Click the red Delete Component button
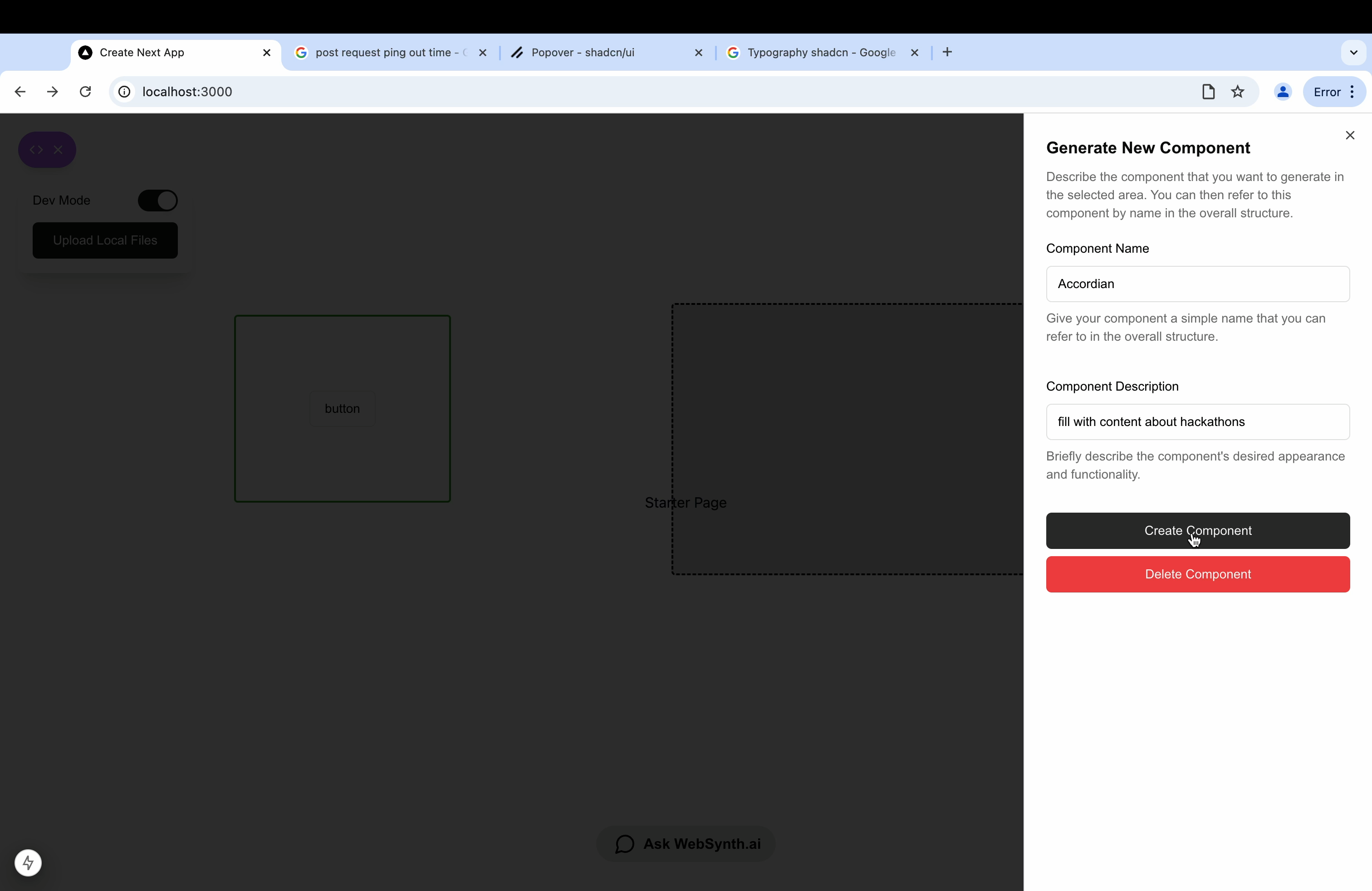1372x891 pixels. pos(1197,574)
